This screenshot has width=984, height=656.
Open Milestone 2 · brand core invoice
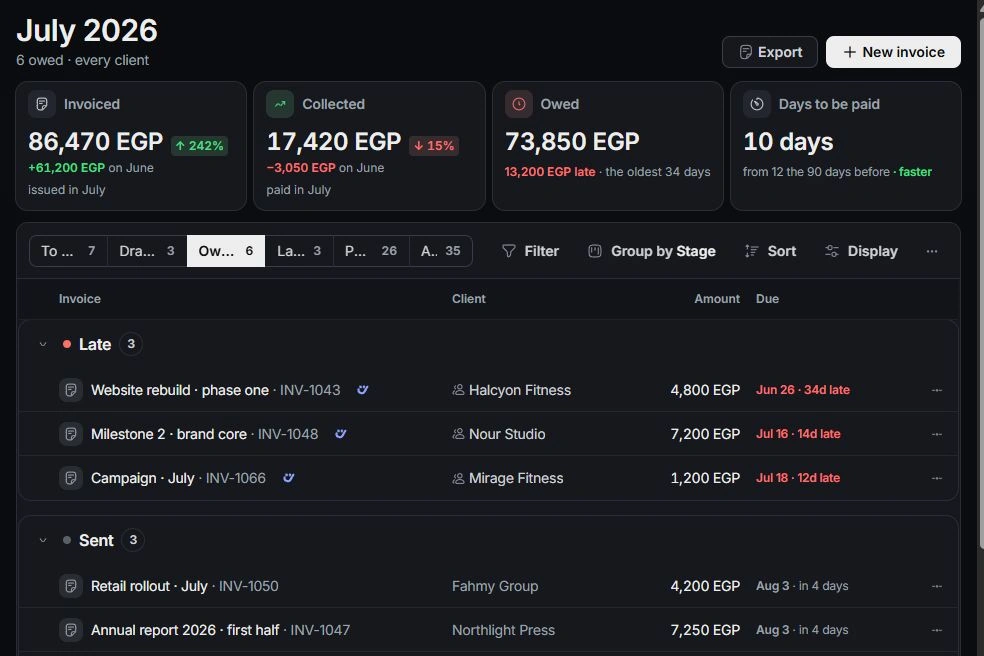pos(169,434)
